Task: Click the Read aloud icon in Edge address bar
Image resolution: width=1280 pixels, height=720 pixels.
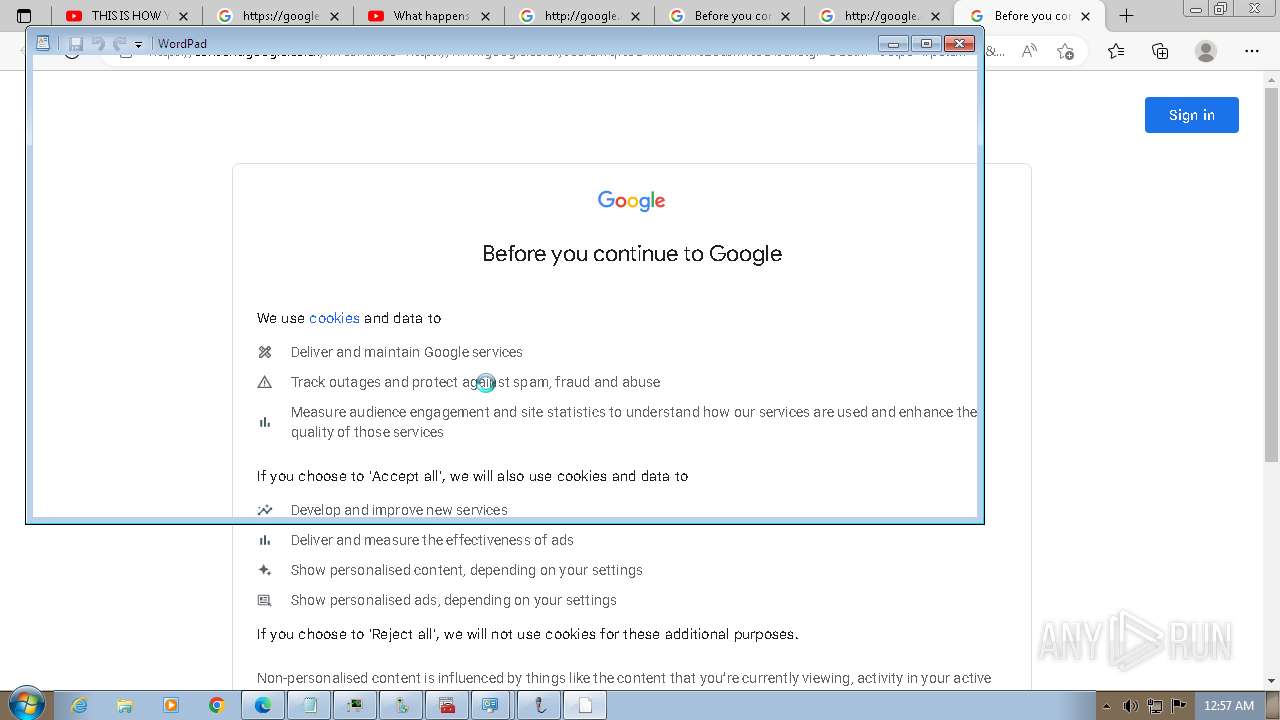Action: pyautogui.click(x=1029, y=51)
